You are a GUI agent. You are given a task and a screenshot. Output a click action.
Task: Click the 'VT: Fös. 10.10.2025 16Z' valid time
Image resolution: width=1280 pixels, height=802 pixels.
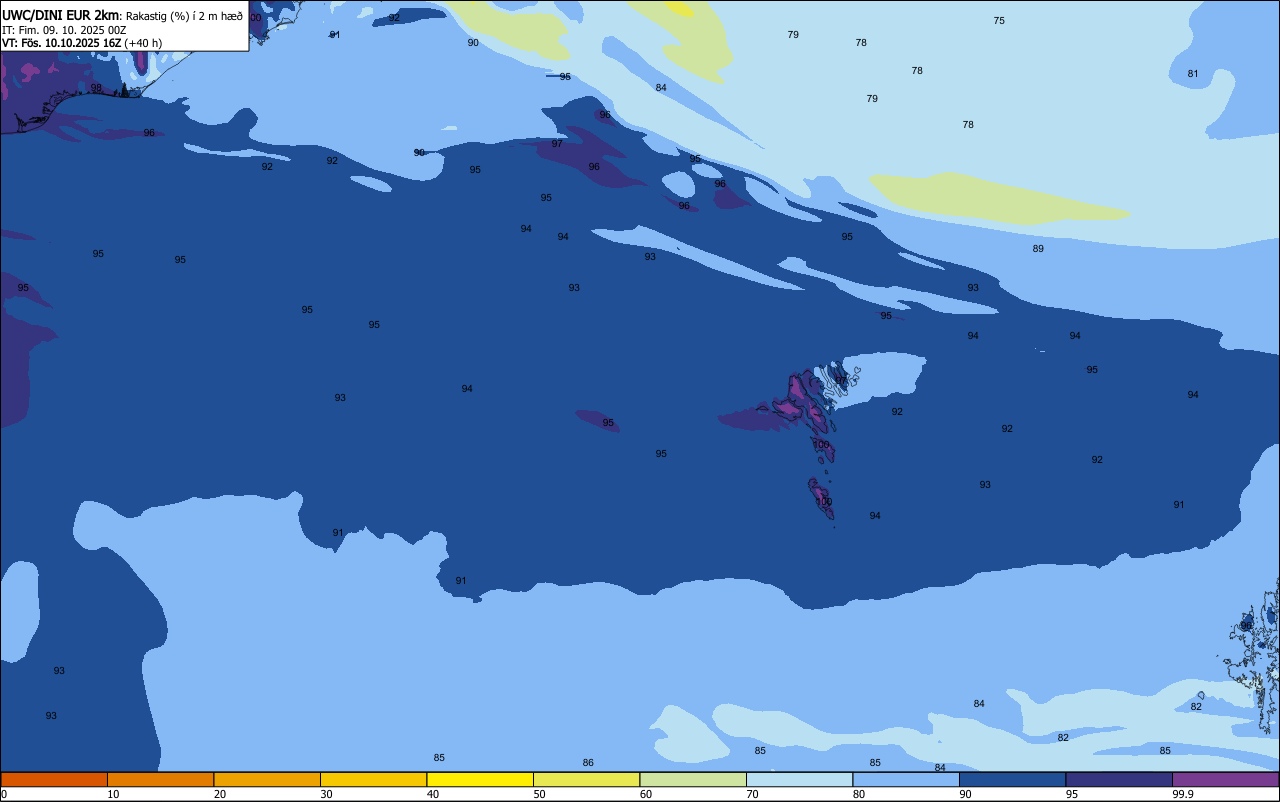click(x=62, y=43)
